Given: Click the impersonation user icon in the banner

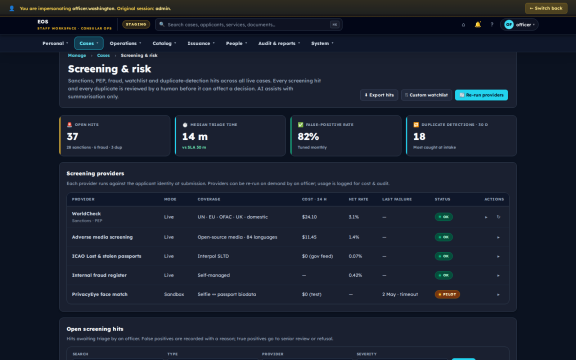Looking at the screenshot, I should click(12, 8).
